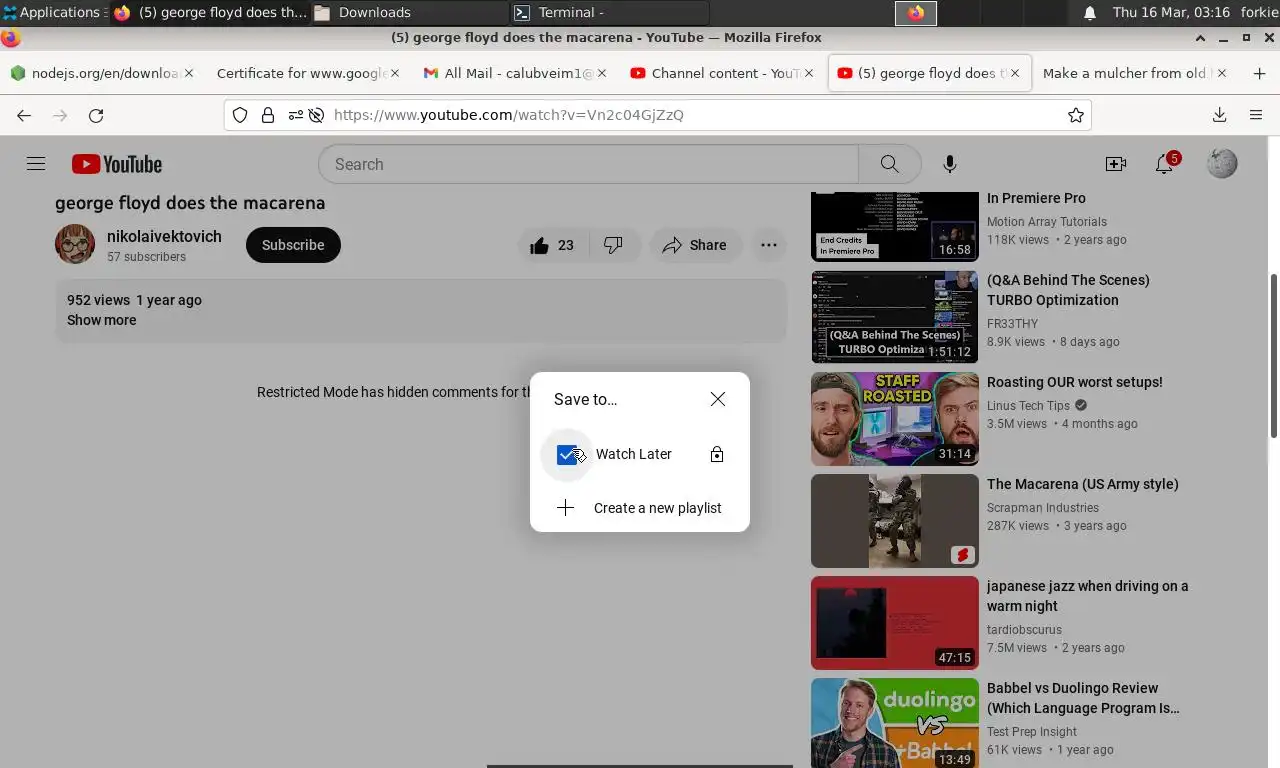Click the Watch Later label

[x=634, y=454]
